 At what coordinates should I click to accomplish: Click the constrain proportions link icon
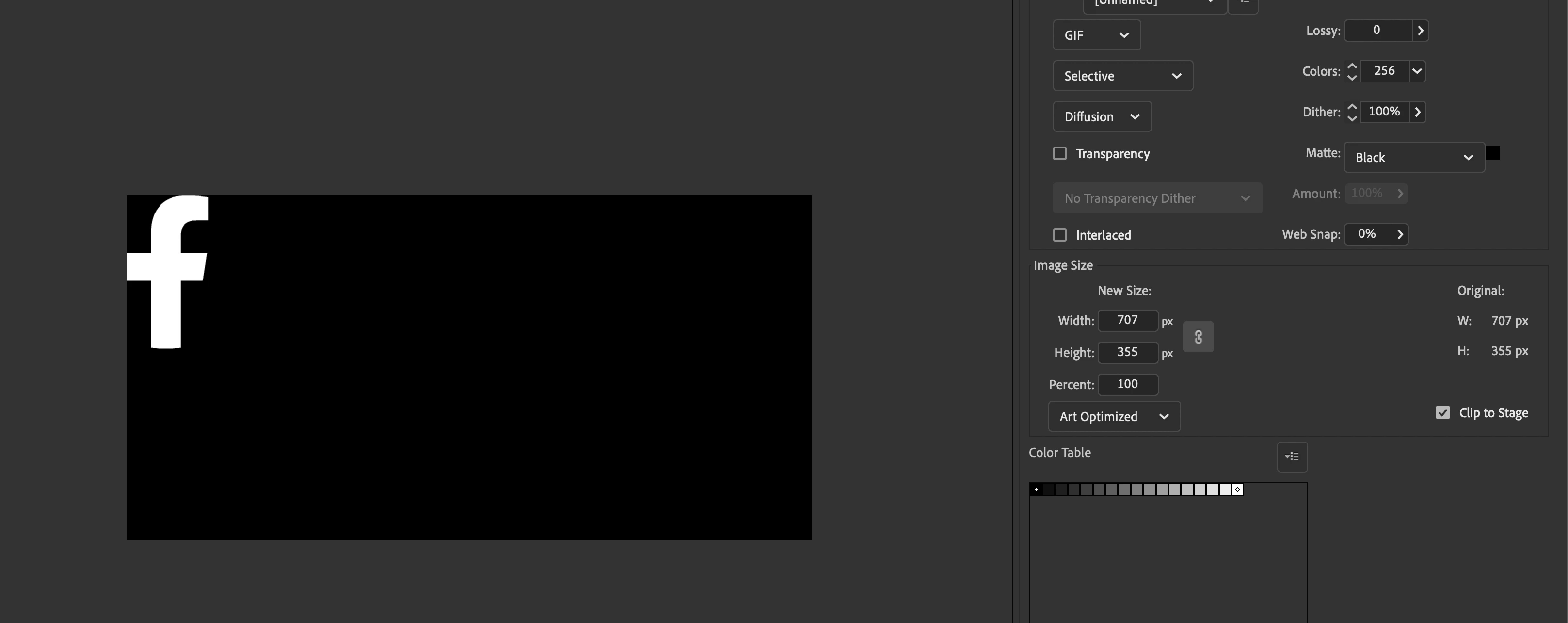[x=1198, y=337]
